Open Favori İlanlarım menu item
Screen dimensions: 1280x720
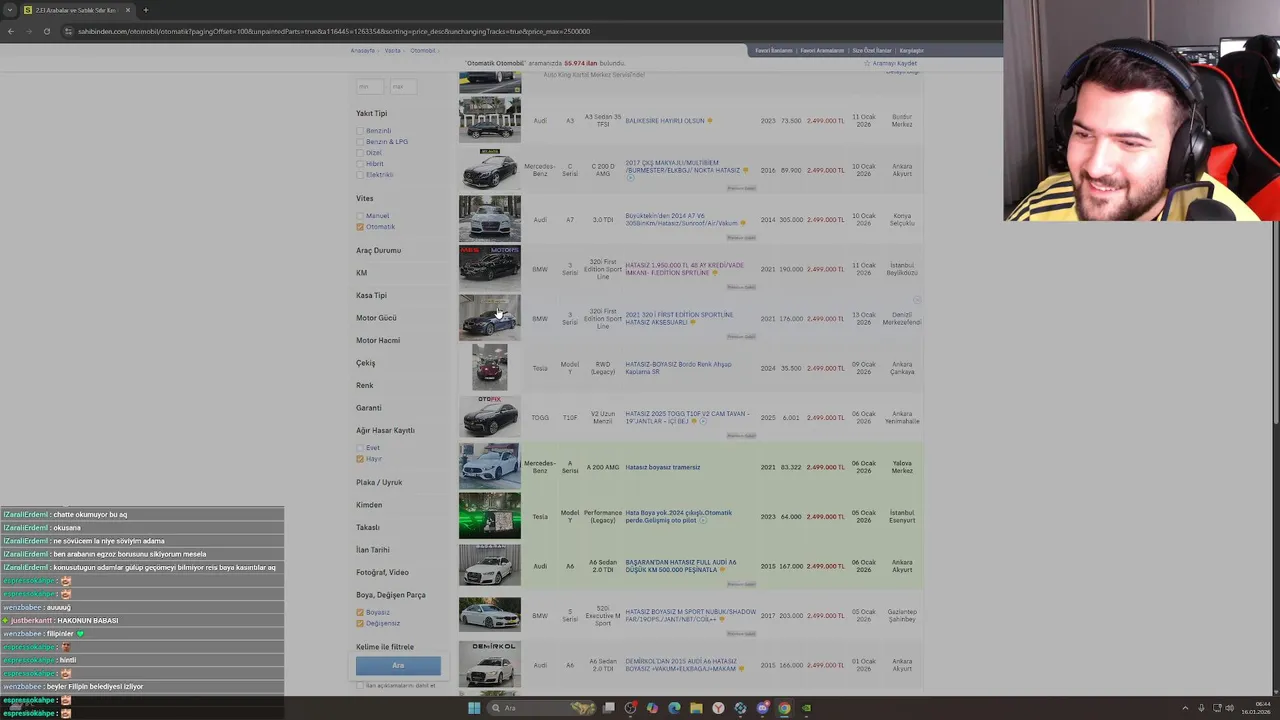click(774, 50)
